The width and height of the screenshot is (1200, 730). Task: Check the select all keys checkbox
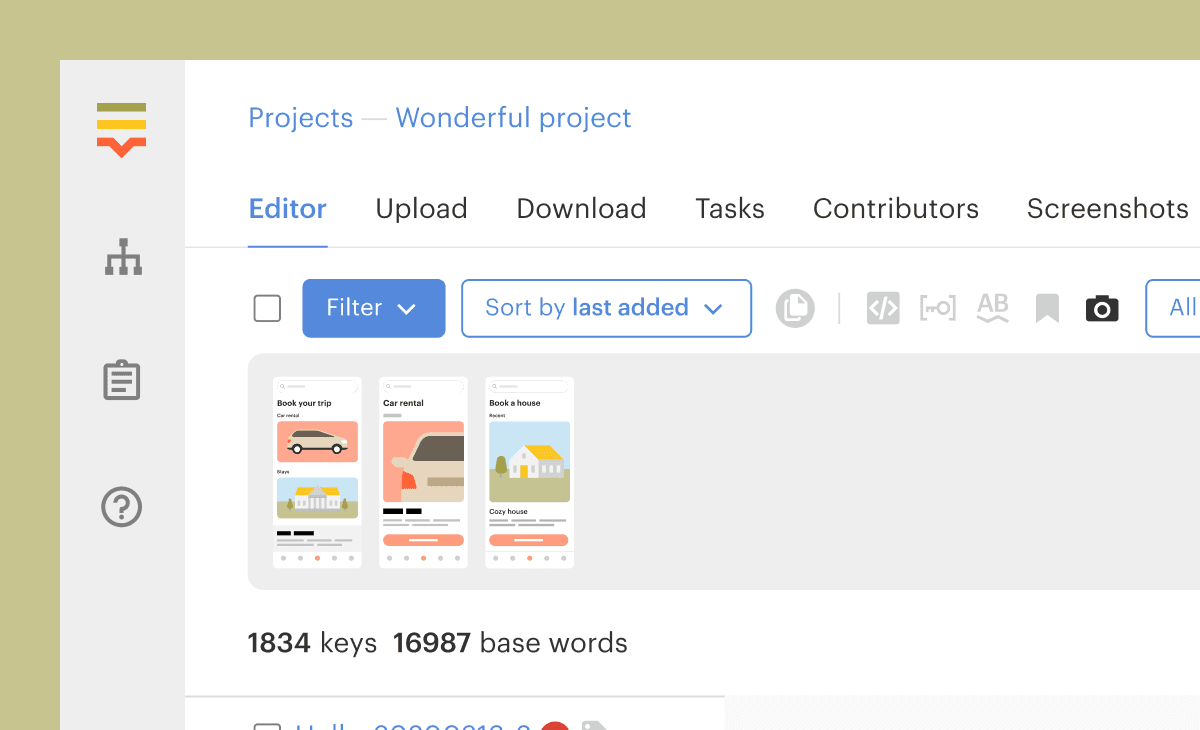coord(267,308)
